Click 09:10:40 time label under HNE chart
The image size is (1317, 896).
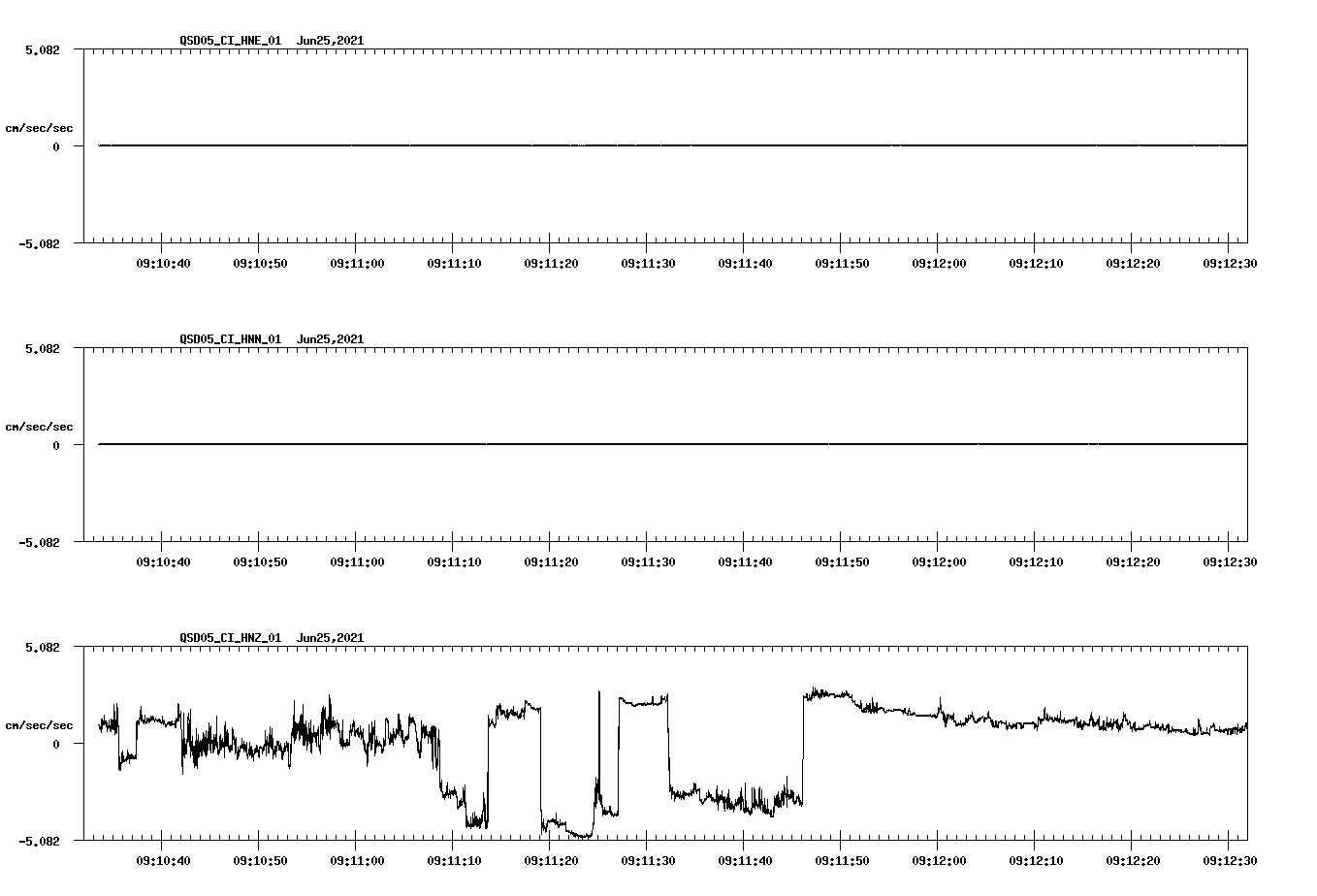pyautogui.click(x=162, y=264)
